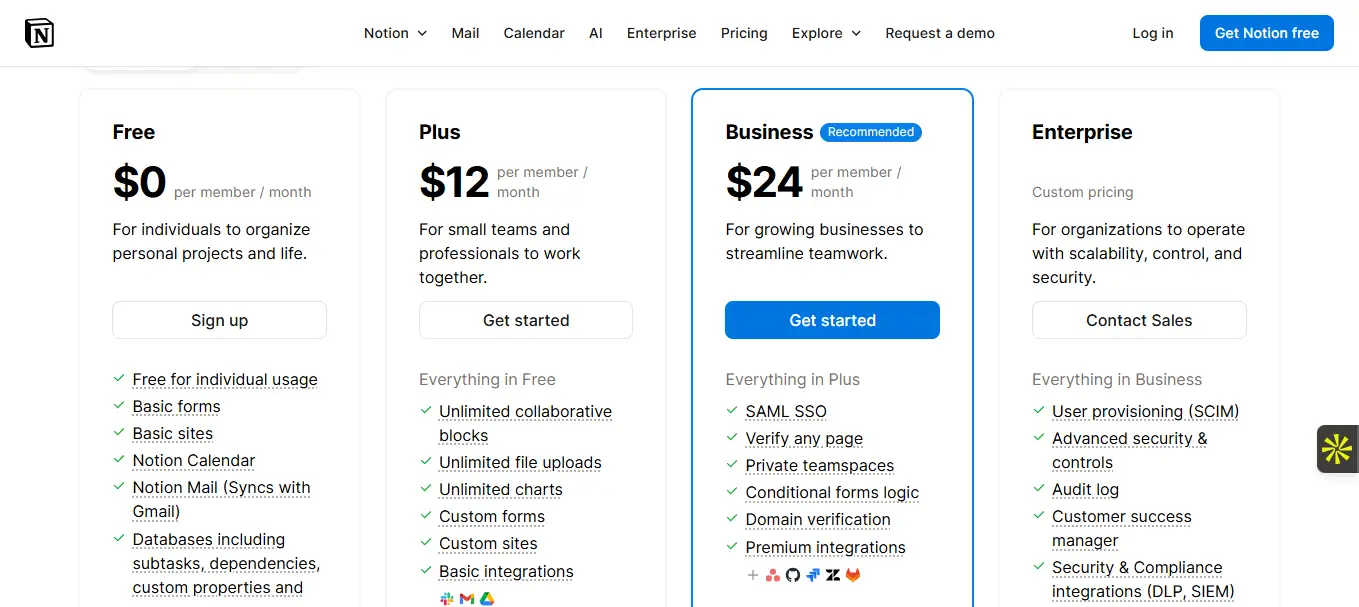The width and height of the screenshot is (1359, 607).
Task: Click the Jira integration icon
Action: coord(813,575)
